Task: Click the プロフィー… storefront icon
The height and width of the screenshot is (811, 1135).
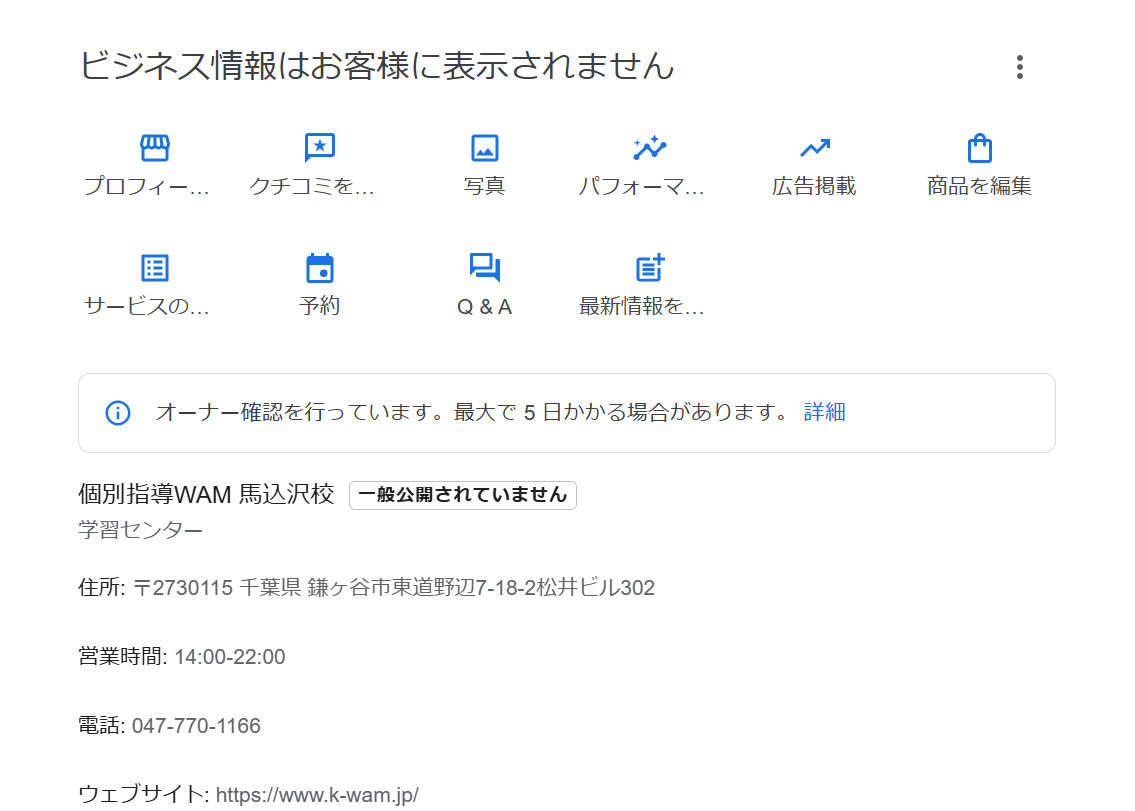Action: pyautogui.click(x=155, y=148)
